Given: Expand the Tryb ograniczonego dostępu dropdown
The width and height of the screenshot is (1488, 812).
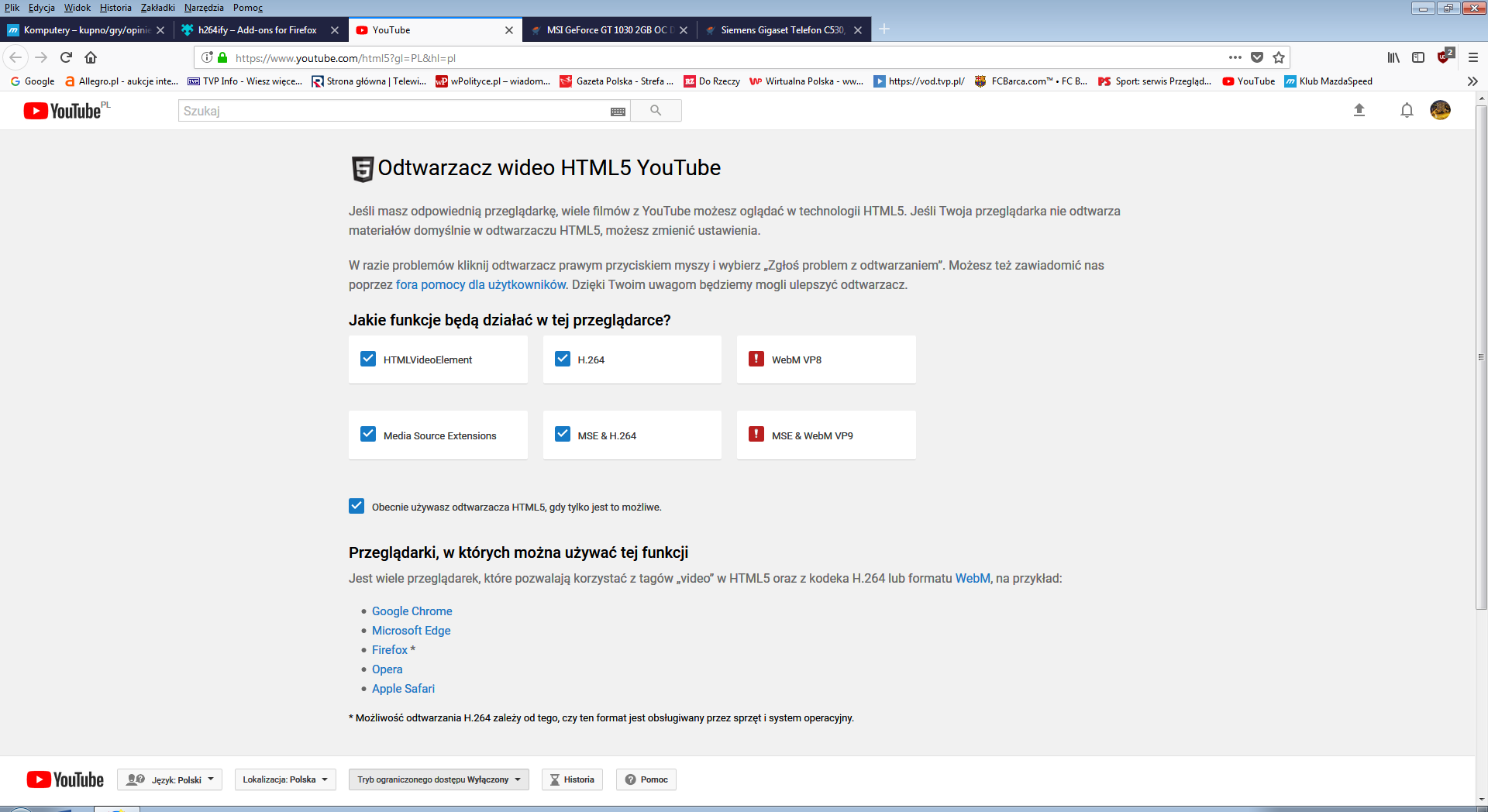Looking at the screenshot, I should 439,779.
